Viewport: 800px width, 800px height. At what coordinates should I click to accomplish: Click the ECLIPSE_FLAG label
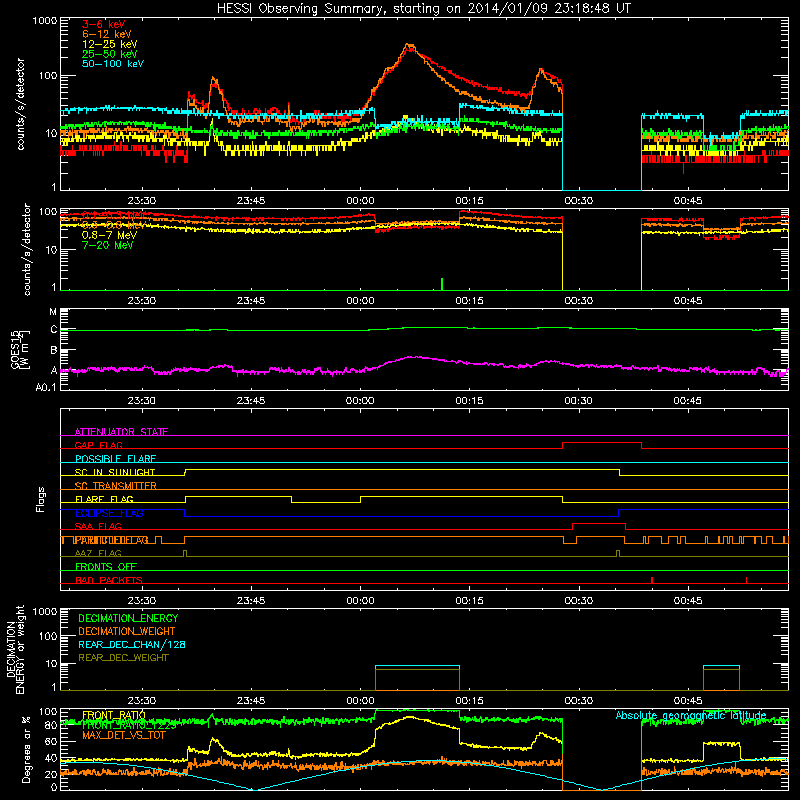[x=109, y=513]
